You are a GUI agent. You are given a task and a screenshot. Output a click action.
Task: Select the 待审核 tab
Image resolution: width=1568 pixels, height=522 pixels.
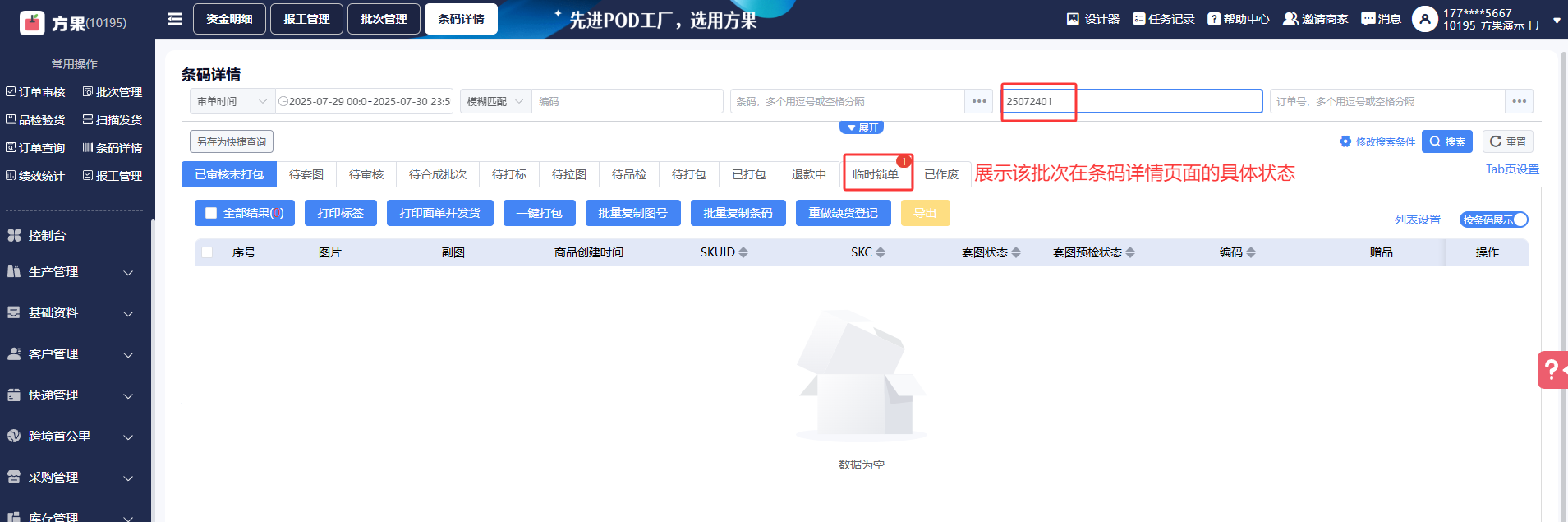click(x=366, y=174)
